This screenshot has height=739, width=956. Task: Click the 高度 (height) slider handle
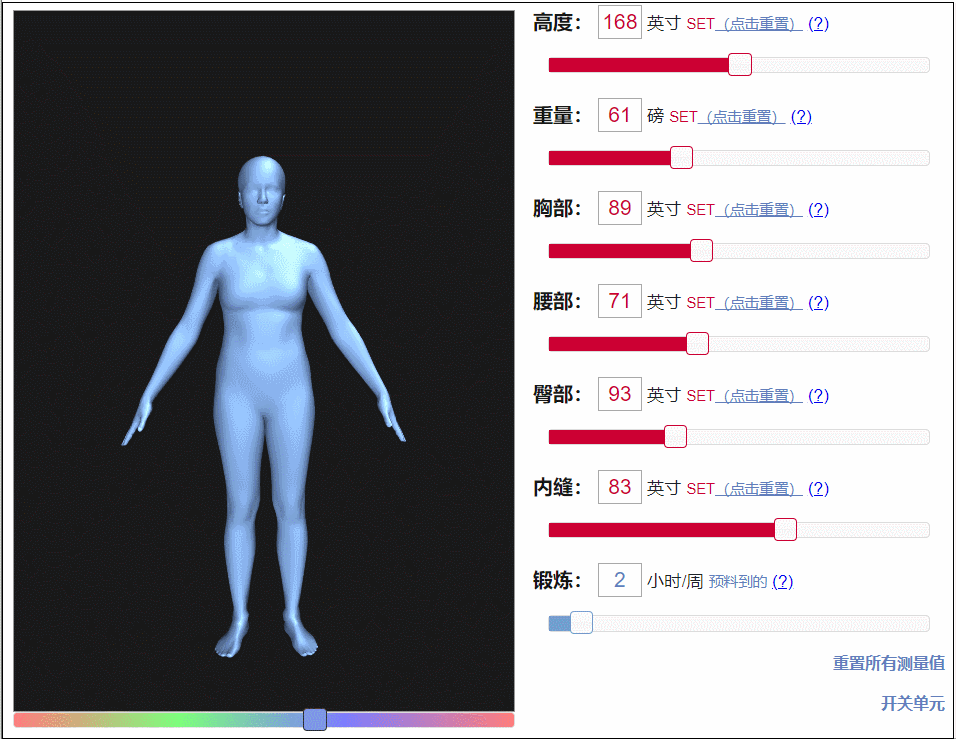(739, 64)
